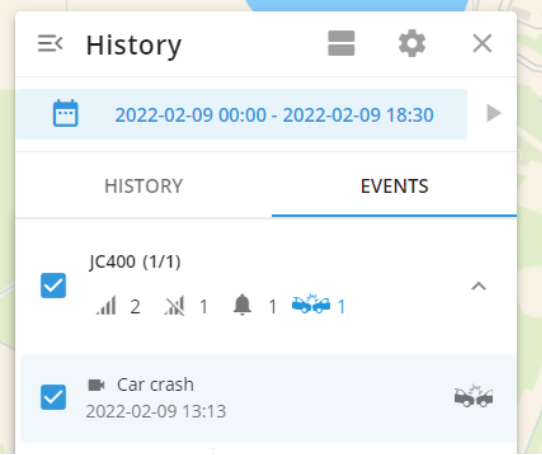The width and height of the screenshot is (542, 455).
Task: Filter by signal connection events icon
Action: (106, 306)
